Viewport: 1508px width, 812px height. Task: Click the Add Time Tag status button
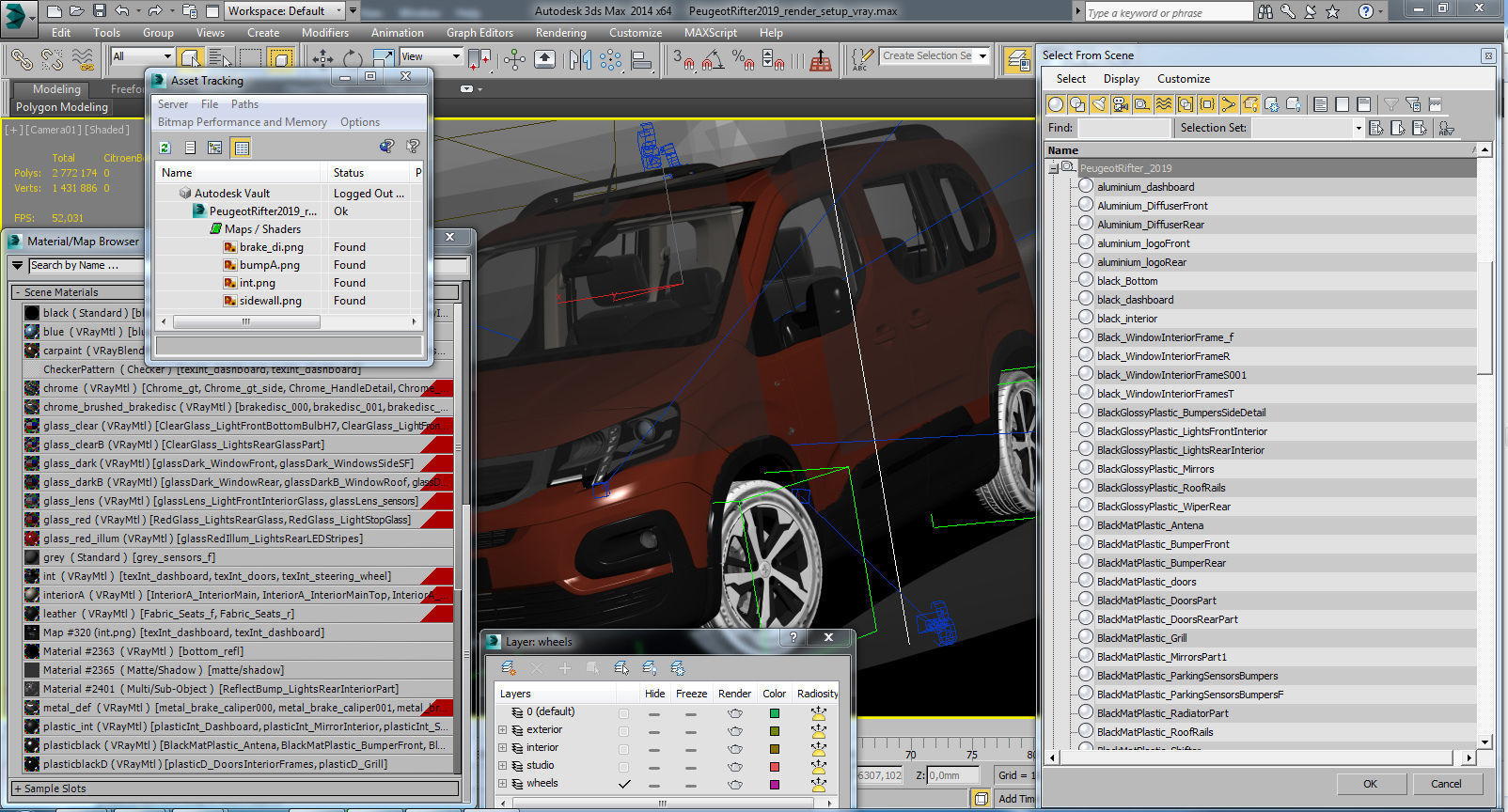[1016, 799]
